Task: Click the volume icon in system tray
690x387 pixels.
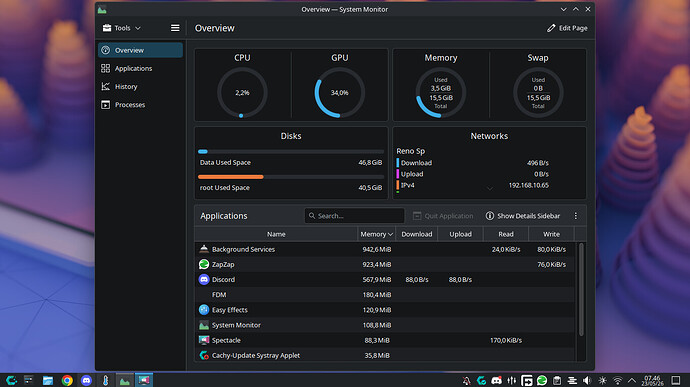Action: coord(587,380)
